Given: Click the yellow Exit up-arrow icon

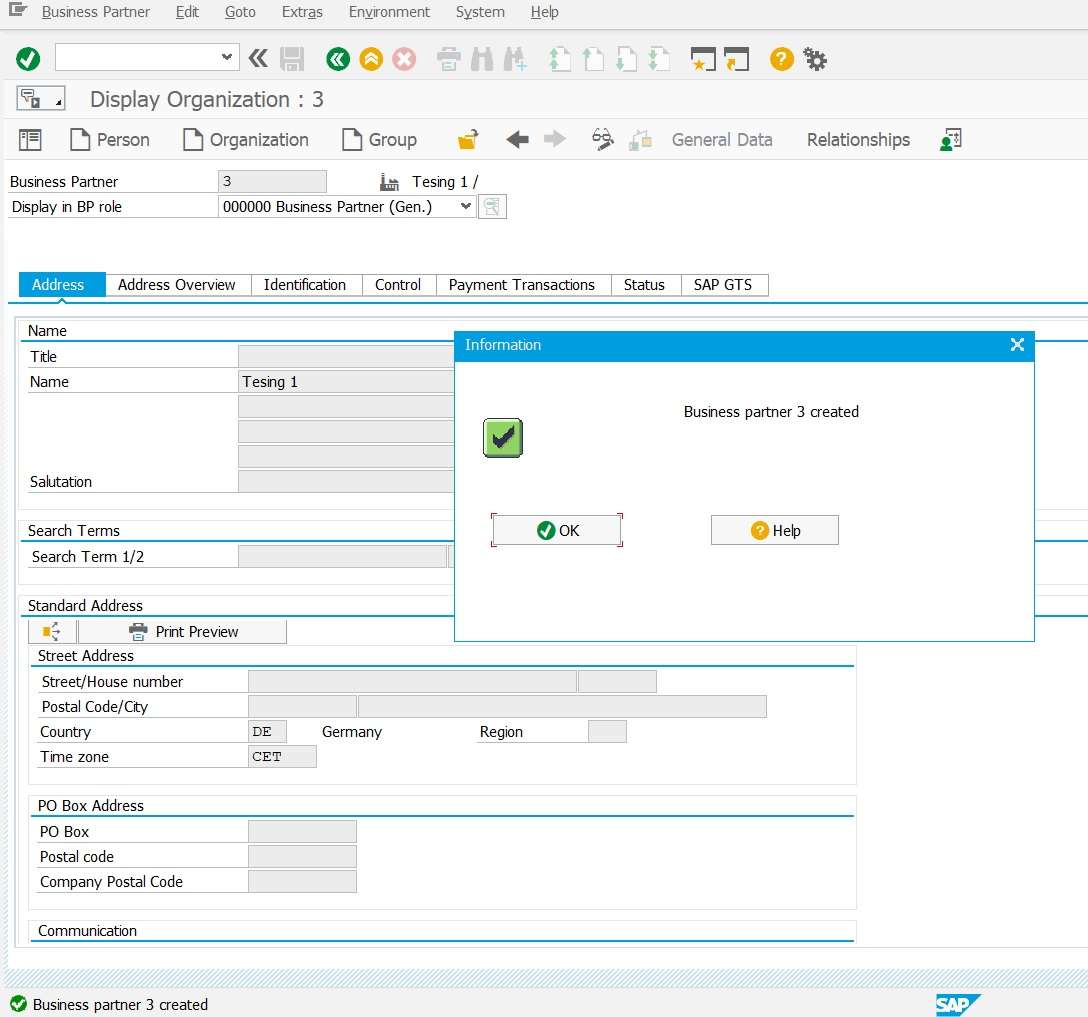Looking at the screenshot, I should click(x=371, y=59).
